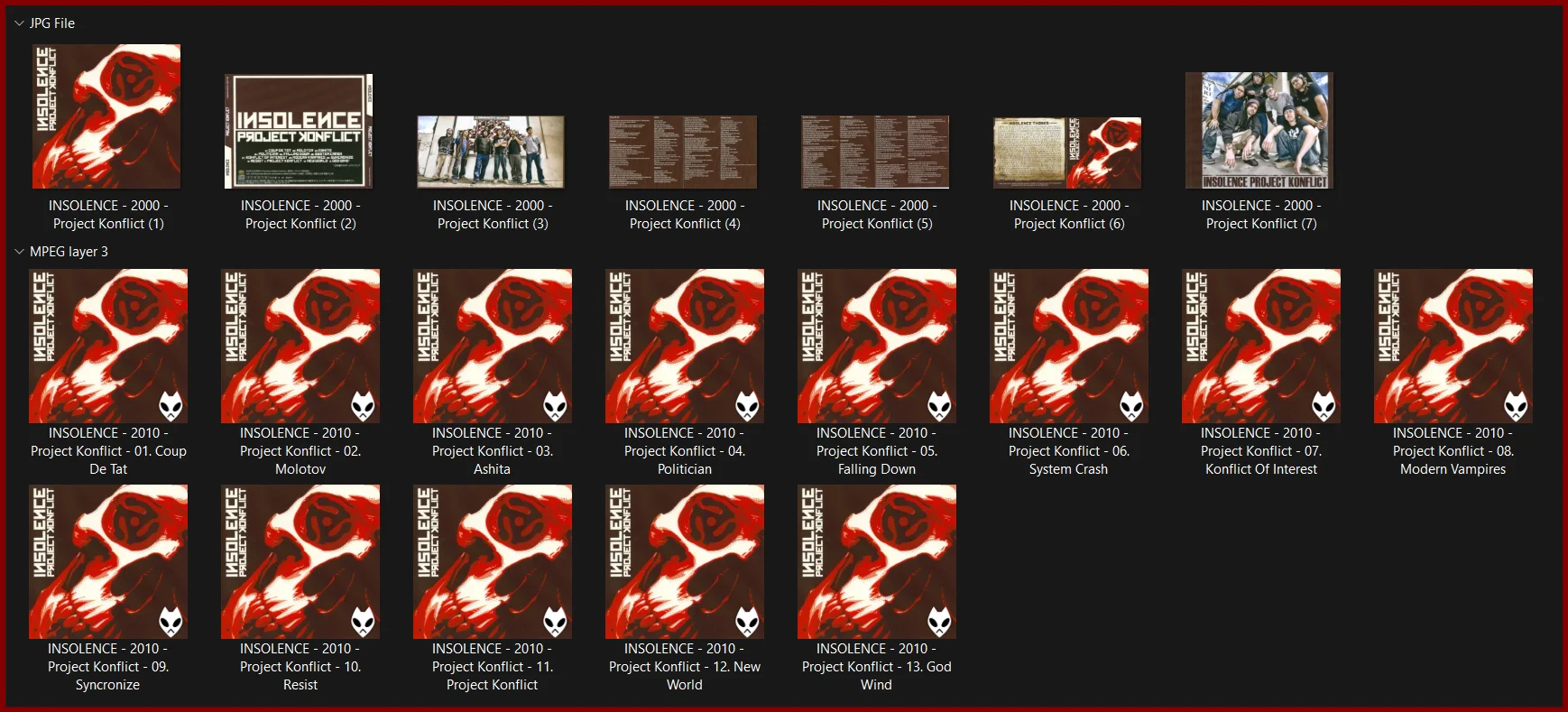Select 12. New World MP3 icon
Screen dimensions: 1568x712
[x=685, y=561]
